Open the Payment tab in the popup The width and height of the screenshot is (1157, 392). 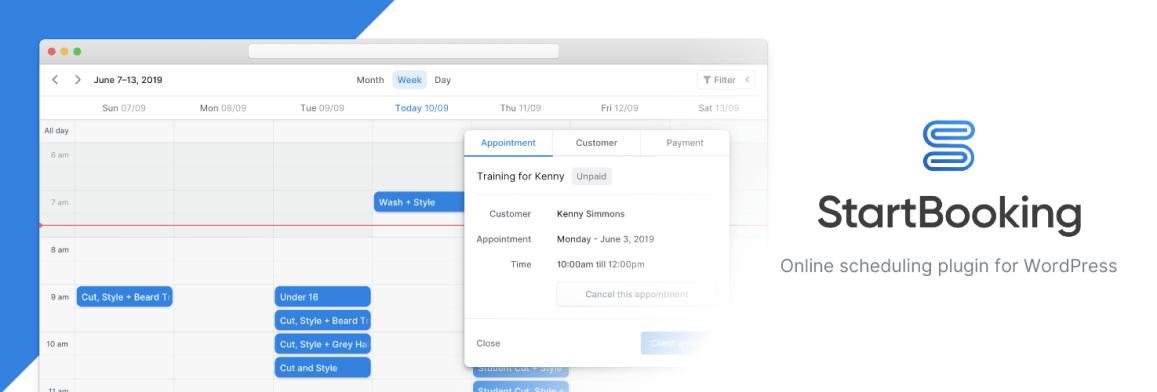click(x=685, y=143)
